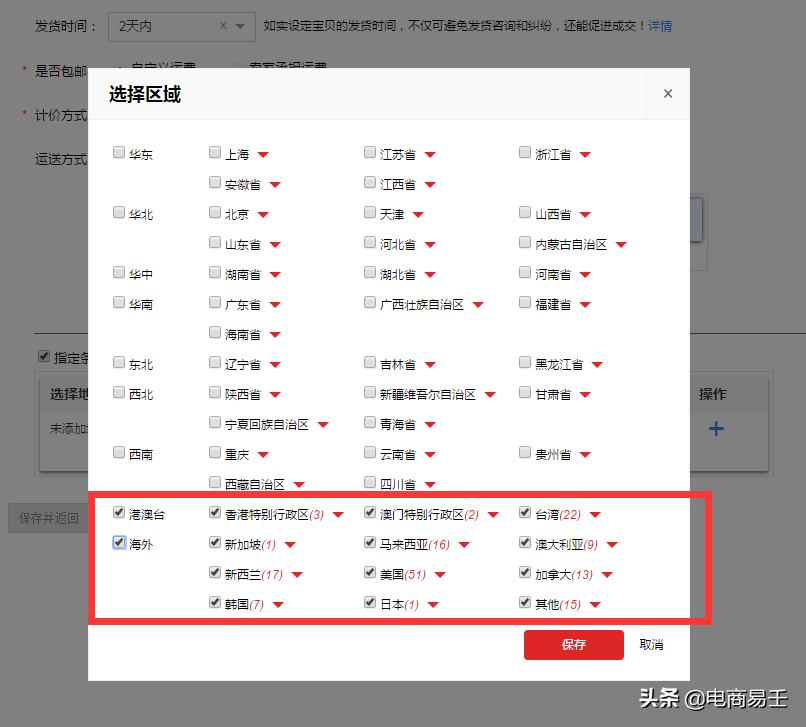The height and width of the screenshot is (727, 806).
Task: Check the 河北省 checkbox
Action: (x=370, y=242)
